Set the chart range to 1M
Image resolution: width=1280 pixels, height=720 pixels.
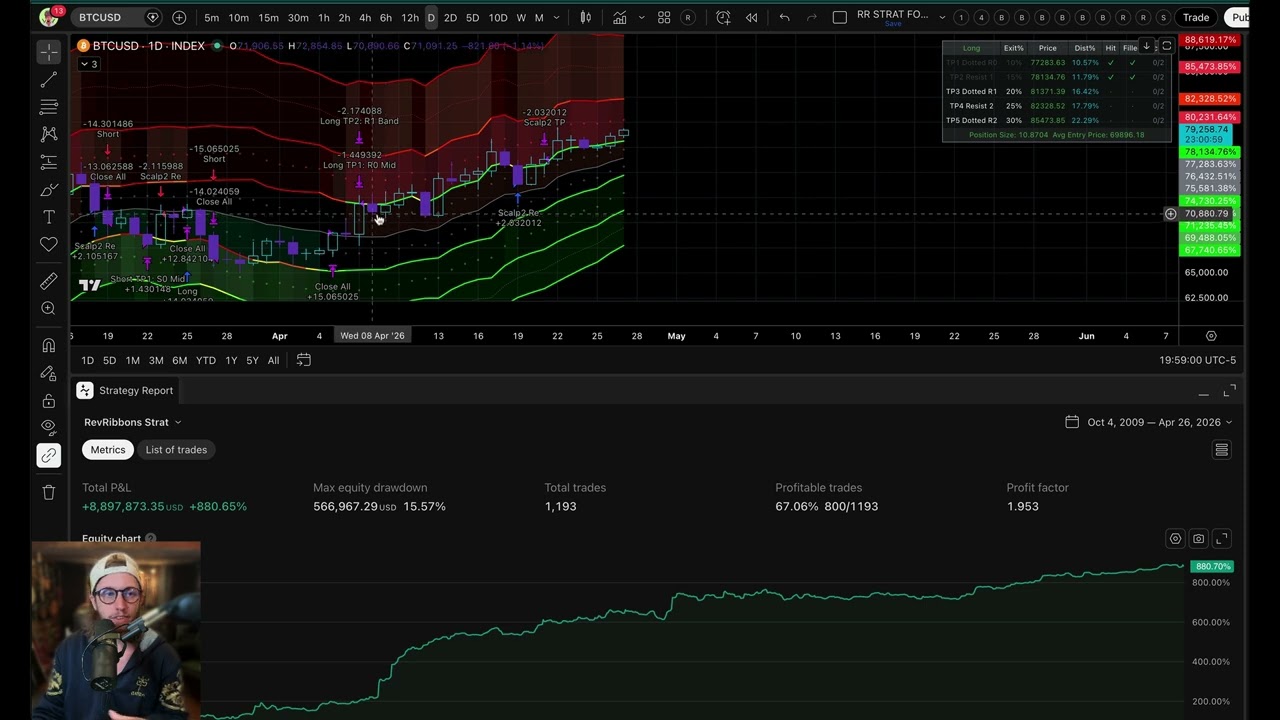pyautogui.click(x=132, y=360)
